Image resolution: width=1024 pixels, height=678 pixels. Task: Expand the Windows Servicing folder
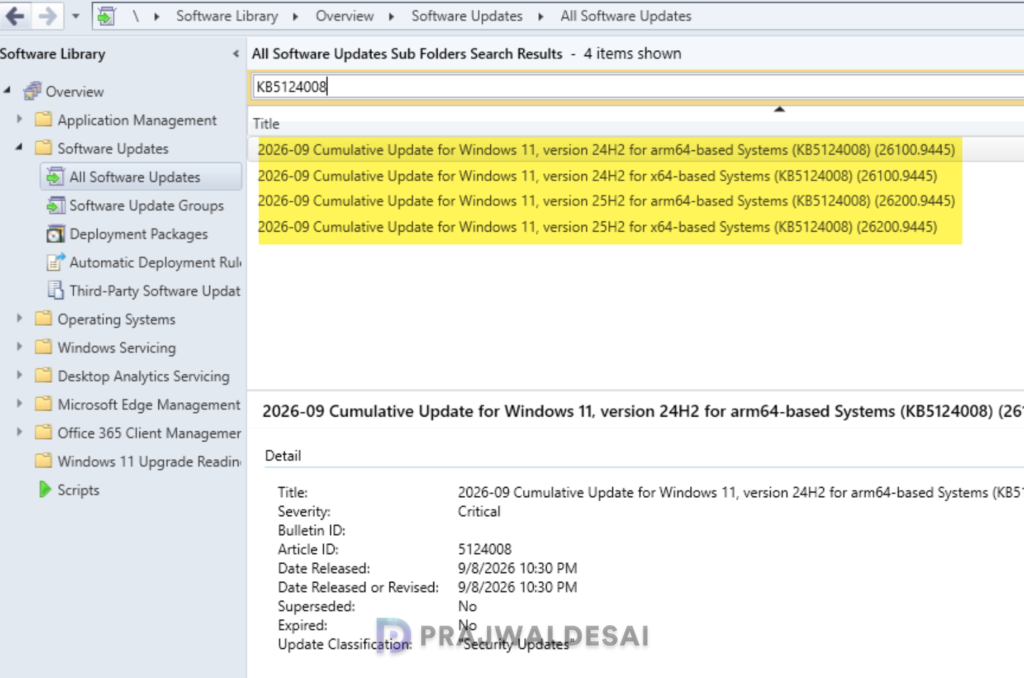(x=20, y=347)
